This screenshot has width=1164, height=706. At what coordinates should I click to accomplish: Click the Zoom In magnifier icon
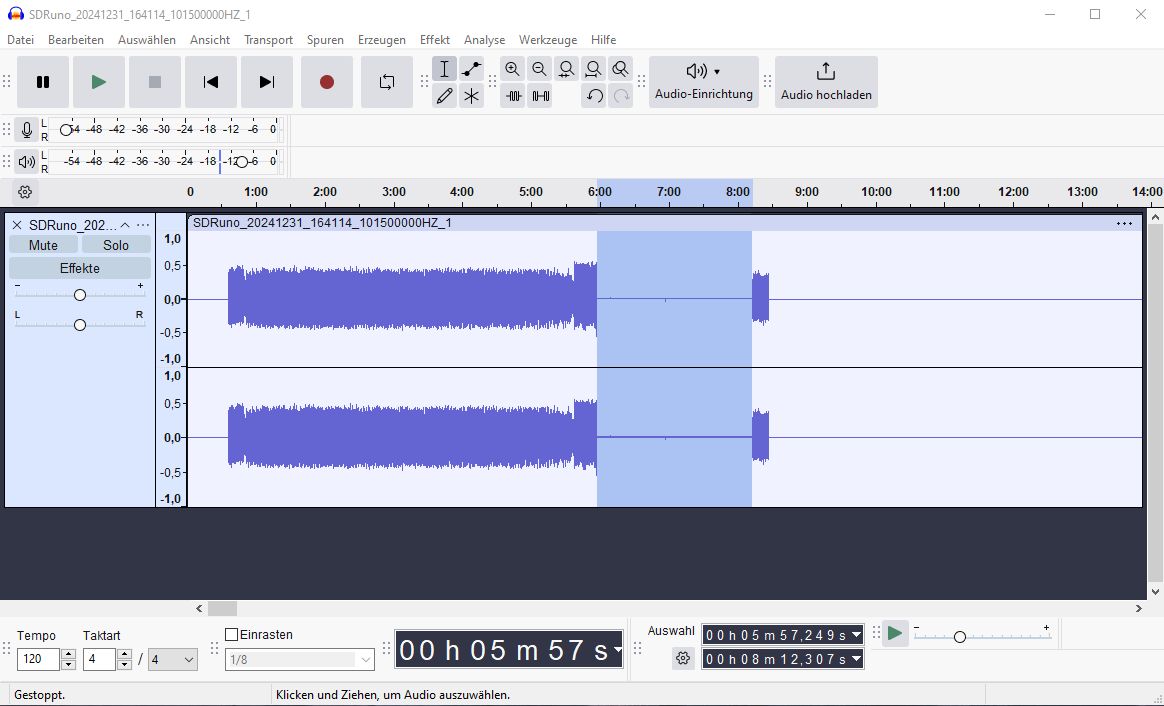(x=513, y=69)
